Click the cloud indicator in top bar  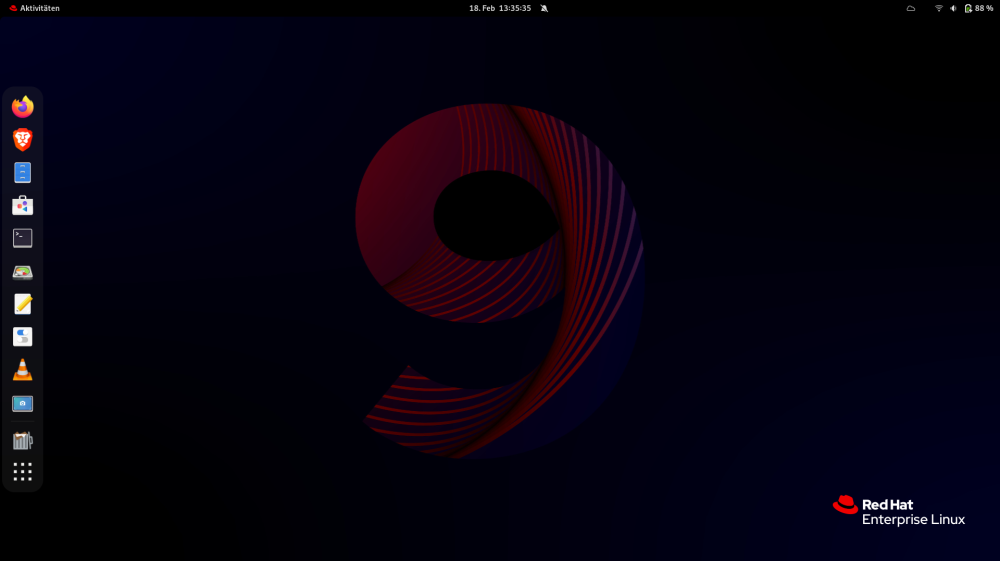point(911,8)
